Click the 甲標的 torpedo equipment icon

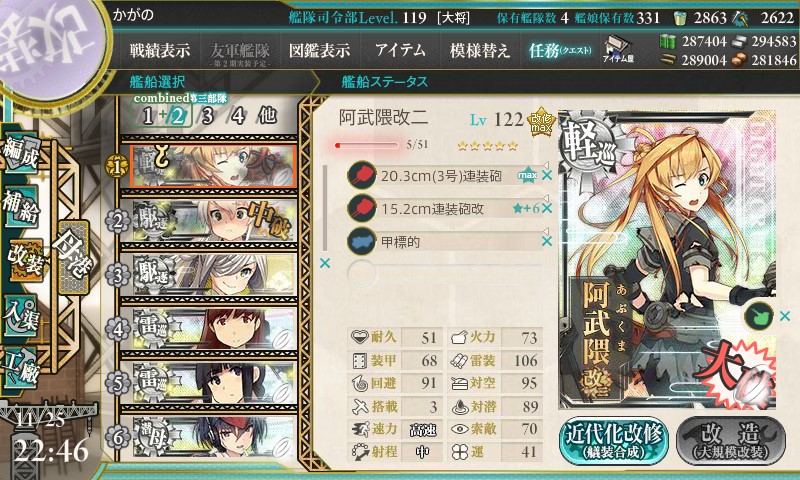(361, 241)
